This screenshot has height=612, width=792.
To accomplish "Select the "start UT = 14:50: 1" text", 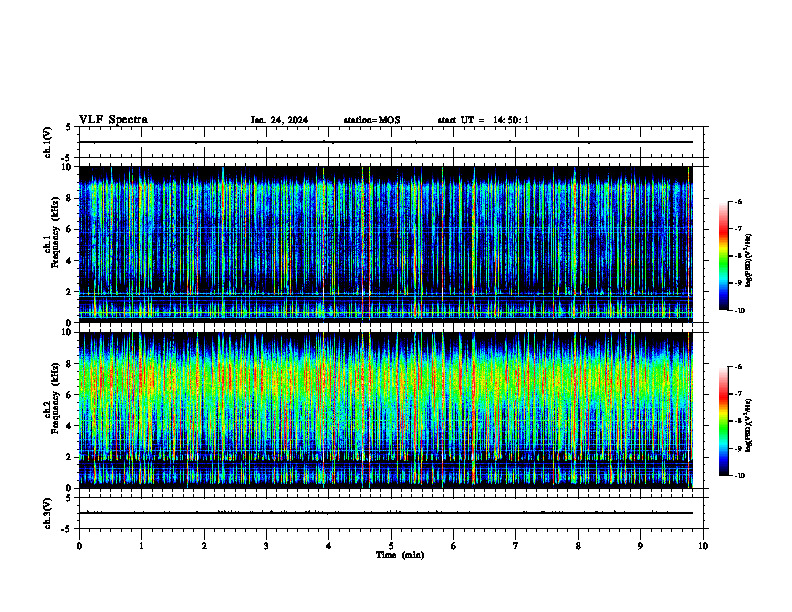I will (483, 120).
